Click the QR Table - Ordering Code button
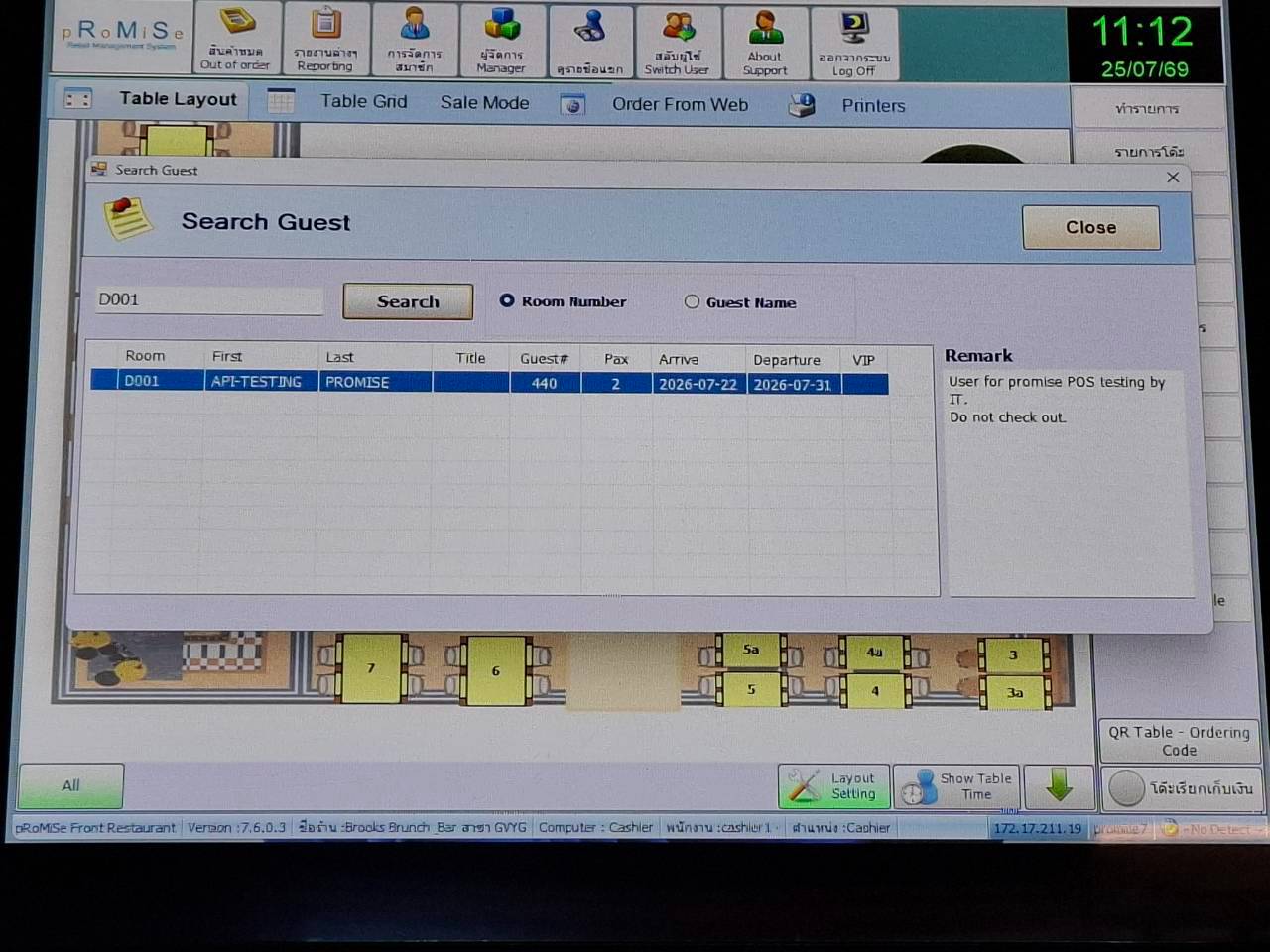This screenshot has width=1270, height=952. click(x=1179, y=741)
